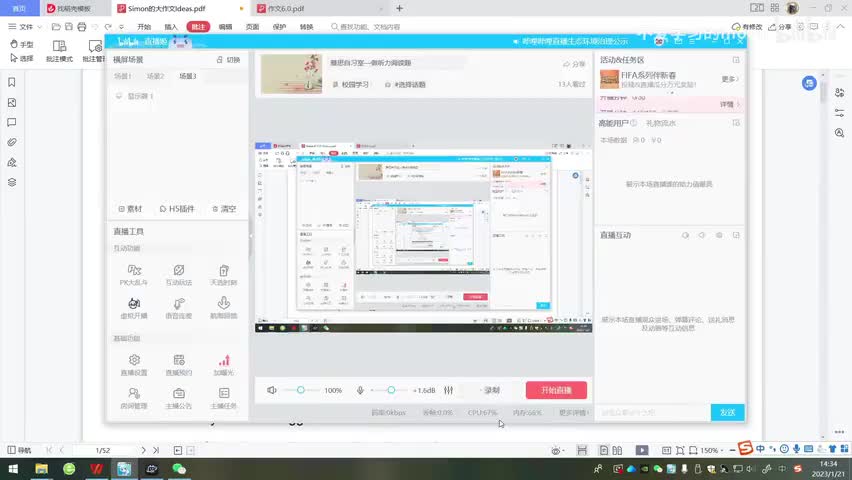This screenshot has width=852, height=480.
Task: Click the 发送 send message button
Action: coord(727,413)
